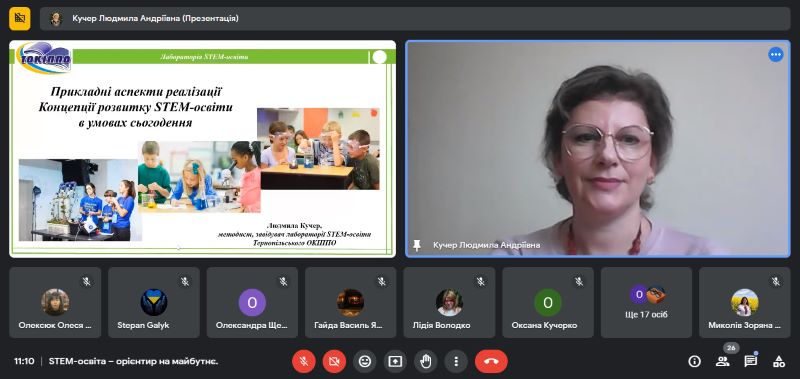Select Кучер Людмила Андріївна video tile
800x379 pixels.
pos(597,148)
